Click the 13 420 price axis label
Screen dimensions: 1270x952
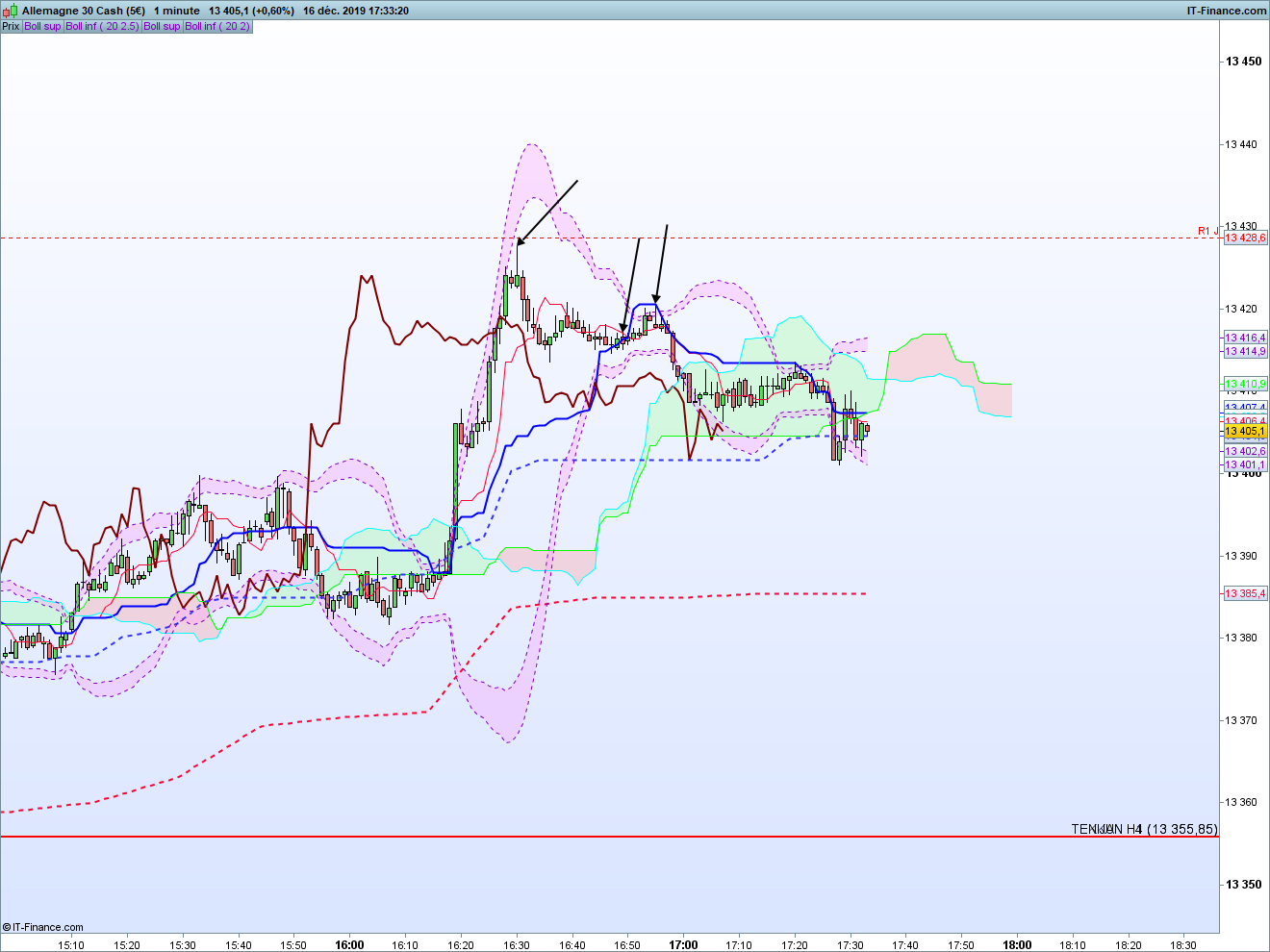click(1241, 309)
